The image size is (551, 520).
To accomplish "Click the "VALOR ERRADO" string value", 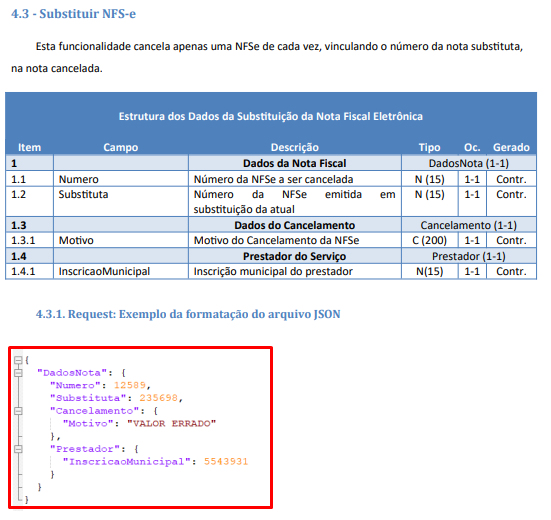I will pos(171,423).
